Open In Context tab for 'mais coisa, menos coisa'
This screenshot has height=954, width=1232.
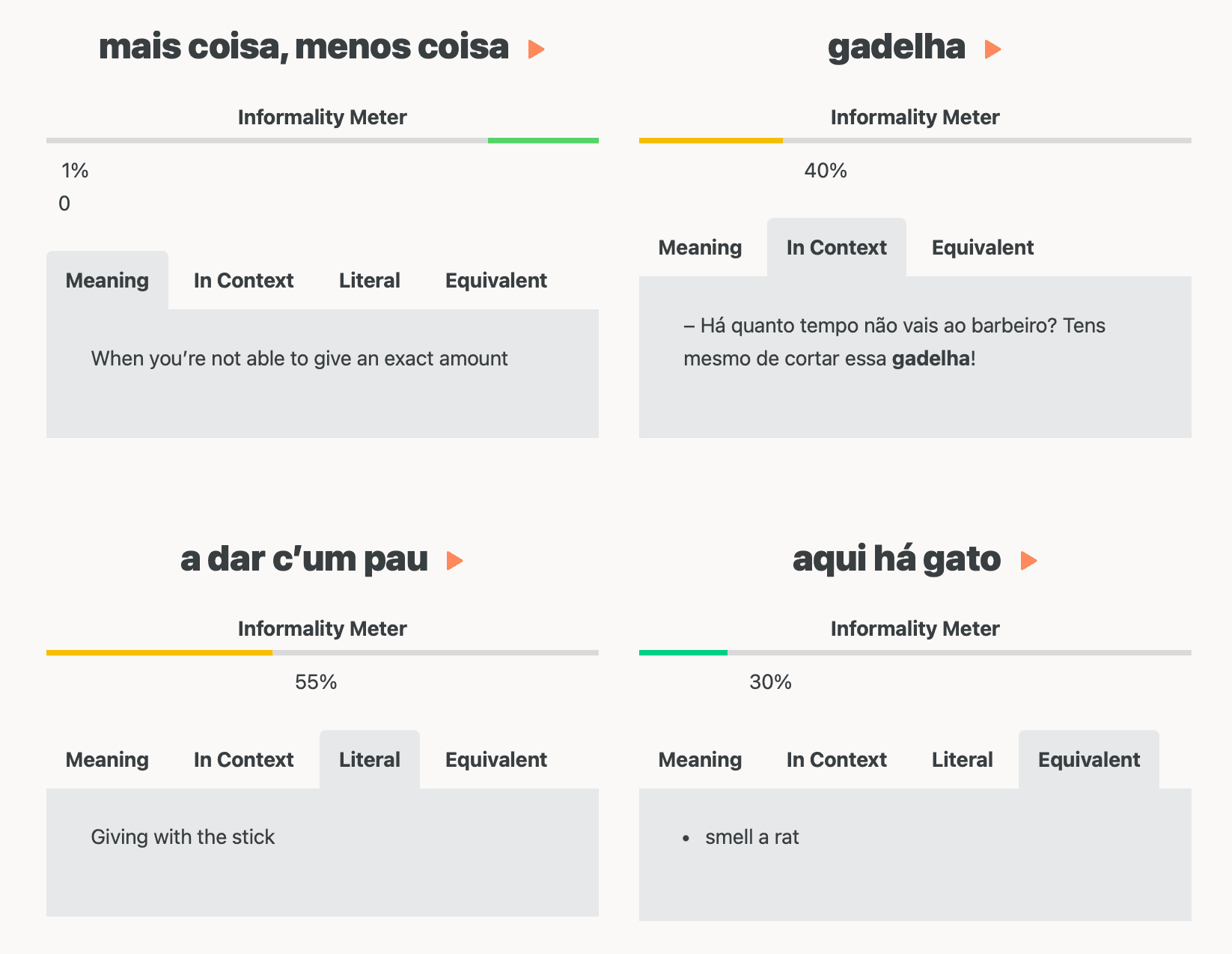243,281
